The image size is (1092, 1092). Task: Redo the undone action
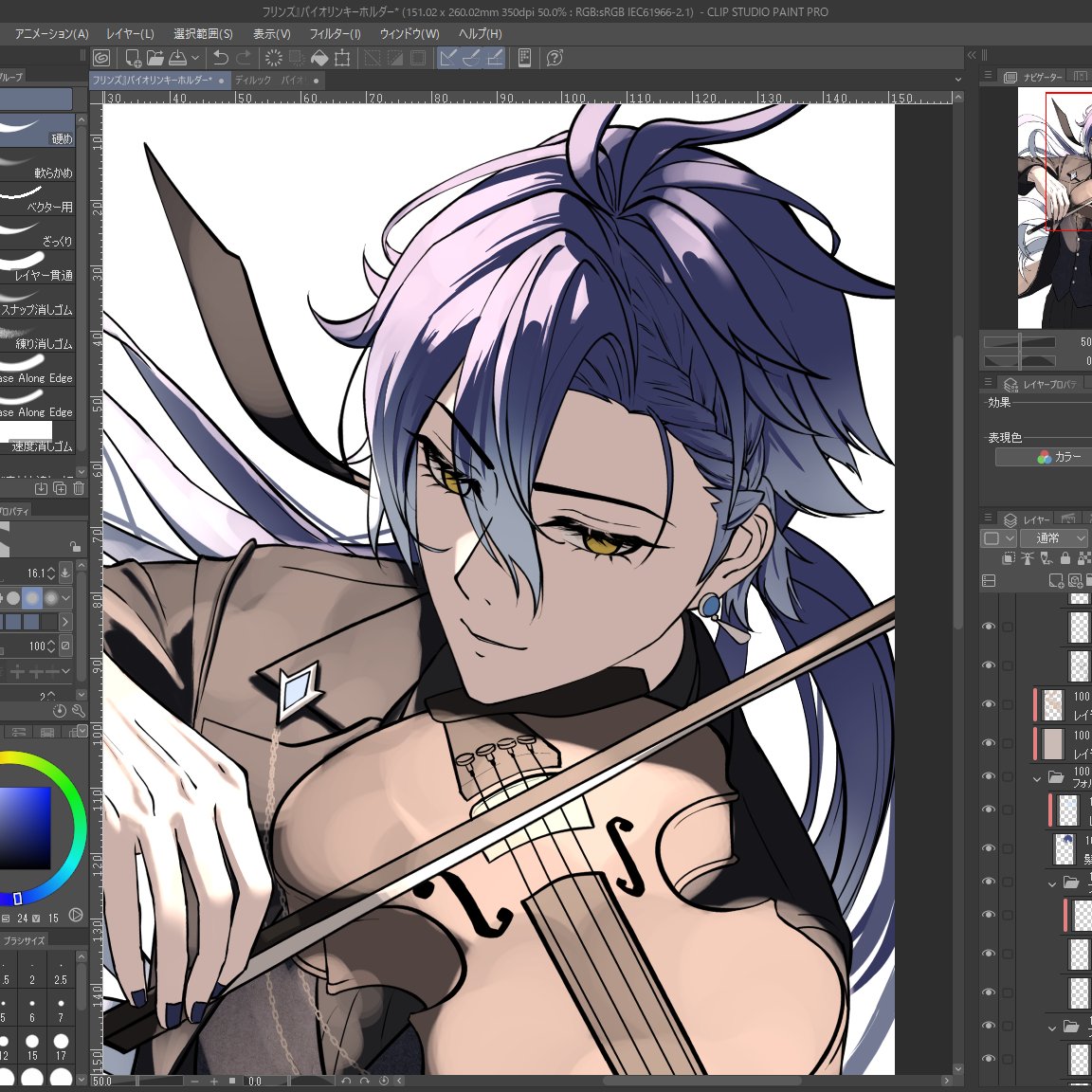tap(244, 58)
